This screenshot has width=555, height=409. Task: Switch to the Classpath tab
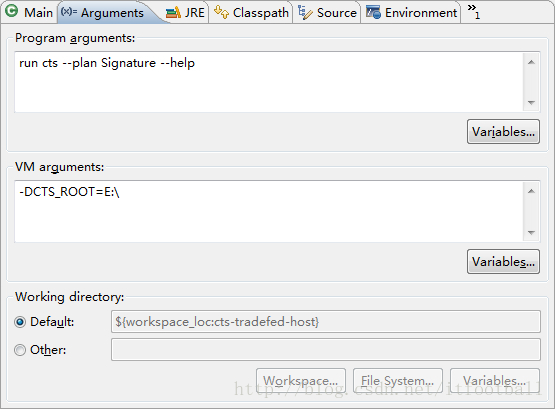tap(251, 13)
